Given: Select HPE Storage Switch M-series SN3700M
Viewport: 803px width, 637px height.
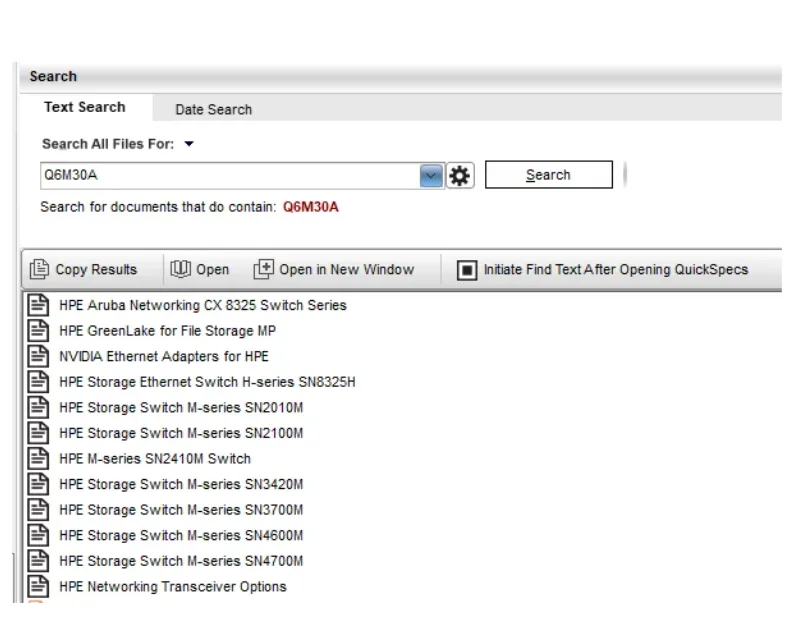Looking at the screenshot, I should [181, 510].
